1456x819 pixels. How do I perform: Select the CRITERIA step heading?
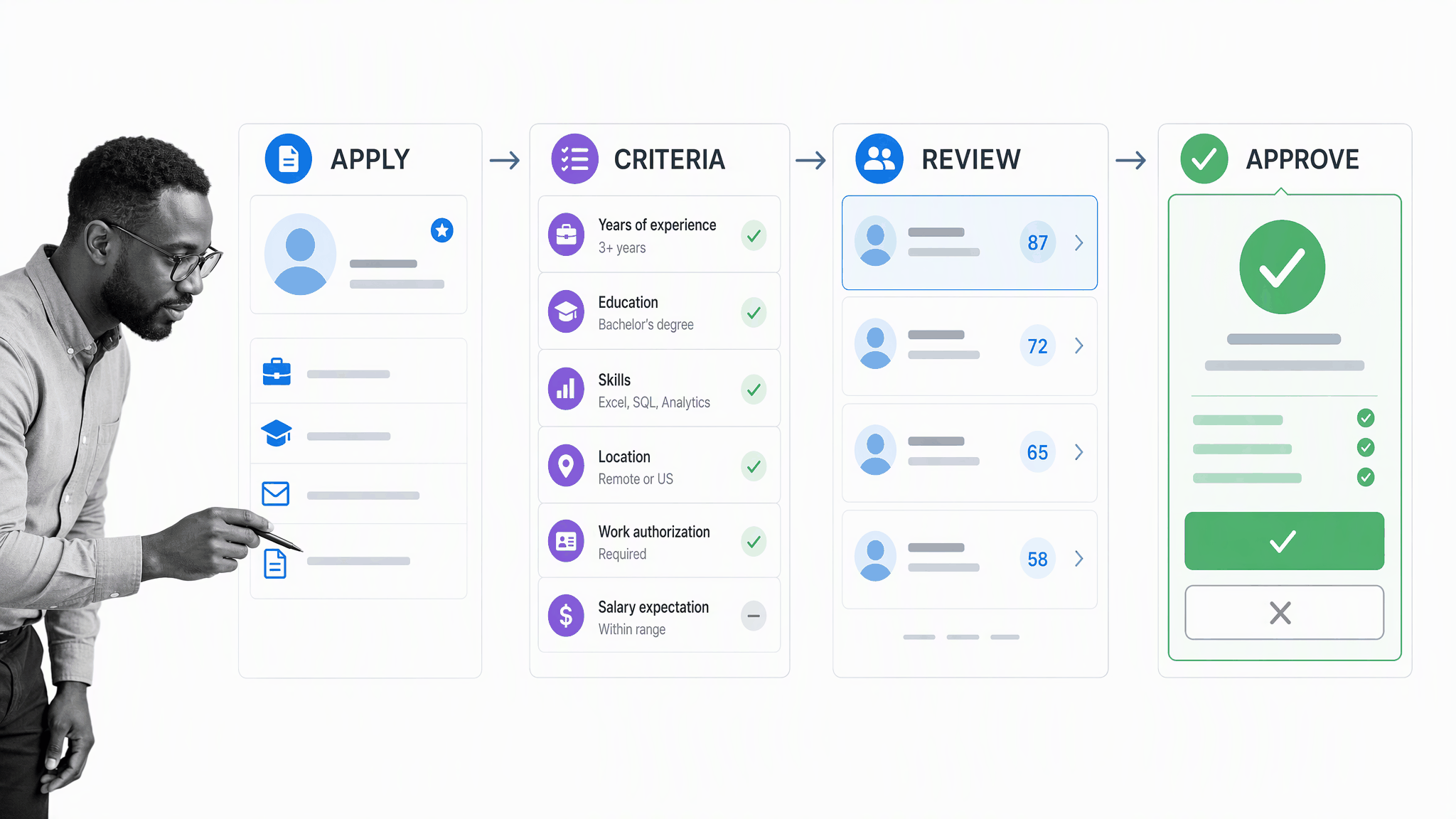pyautogui.click(x=670, y=159)
